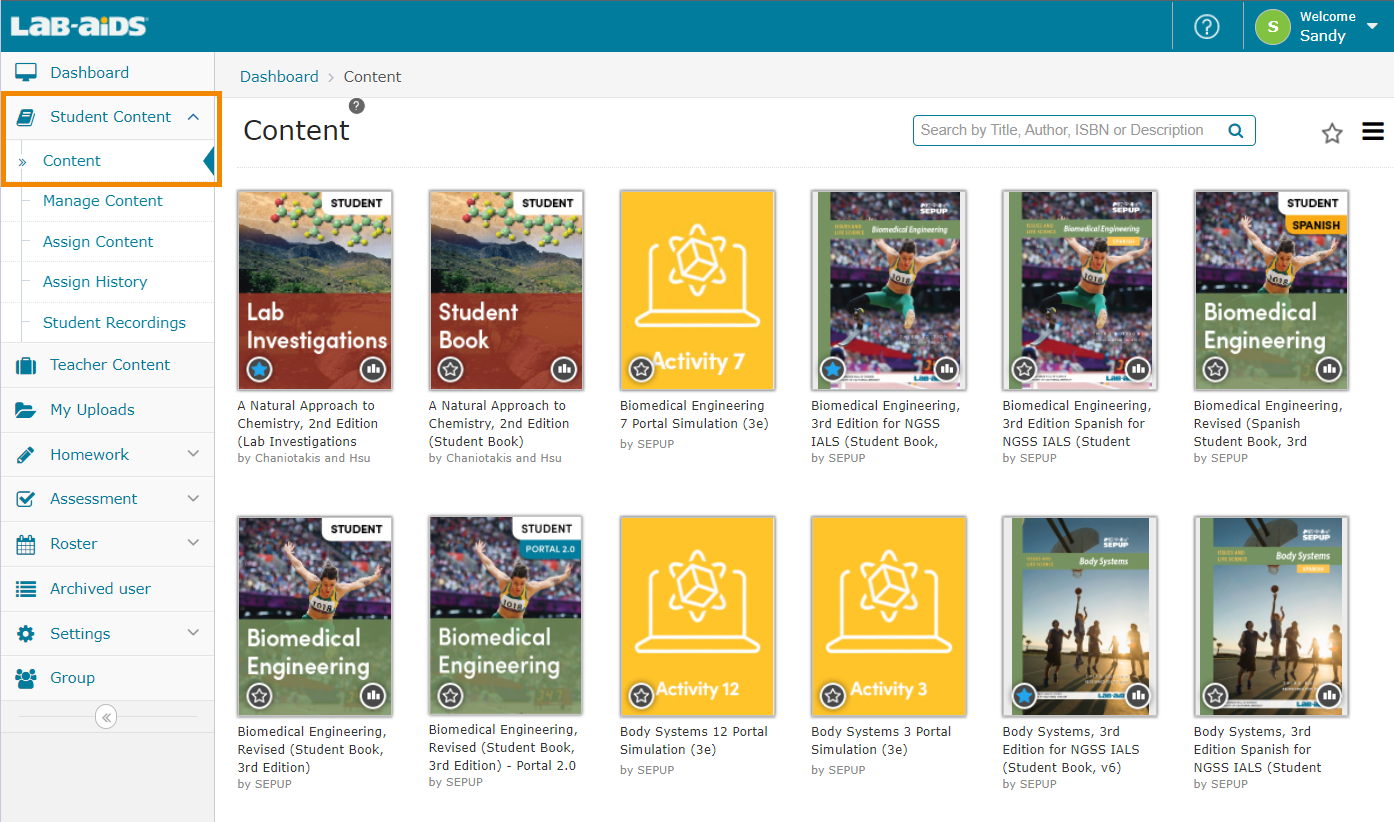This screenshot has height=822, width=1394.
Task: Unfavorite the Lab Investigations book star
Action: (259, 370)
